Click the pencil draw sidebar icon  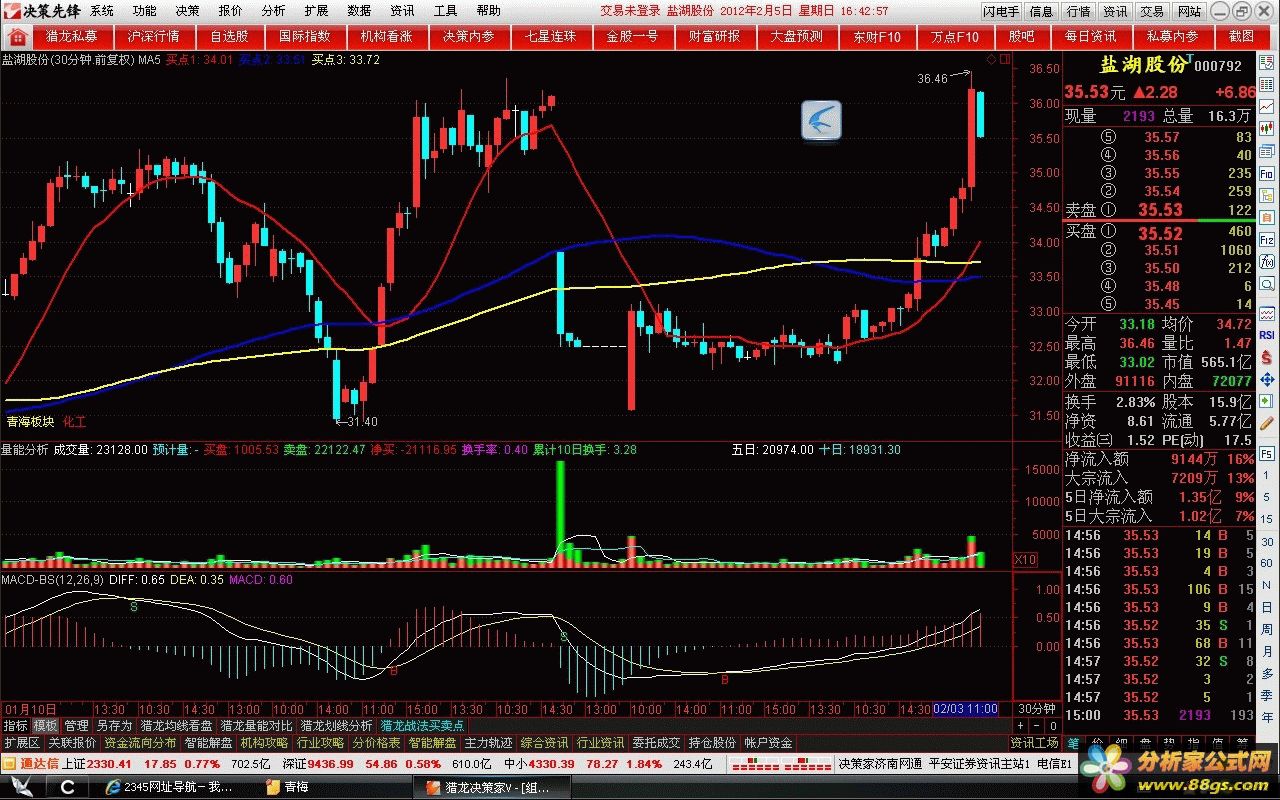1267,422
